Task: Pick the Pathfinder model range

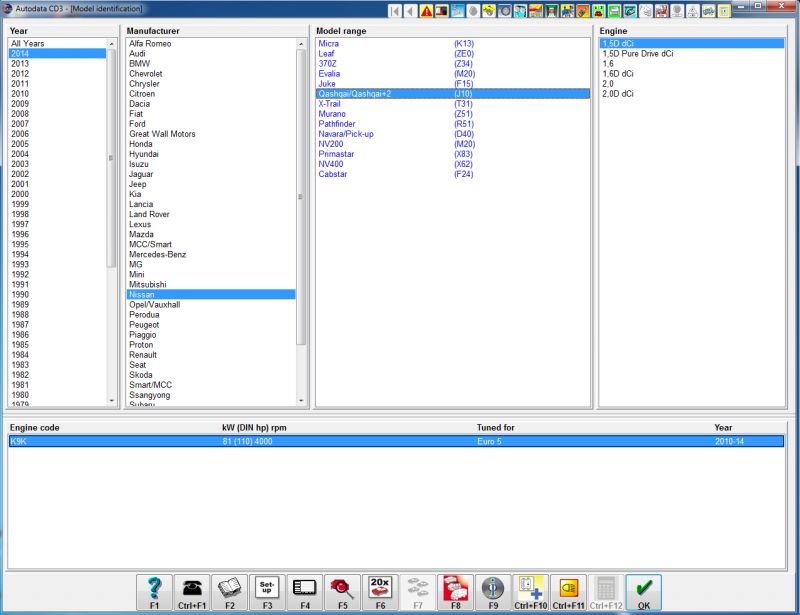Action: (x=453, y=124)
